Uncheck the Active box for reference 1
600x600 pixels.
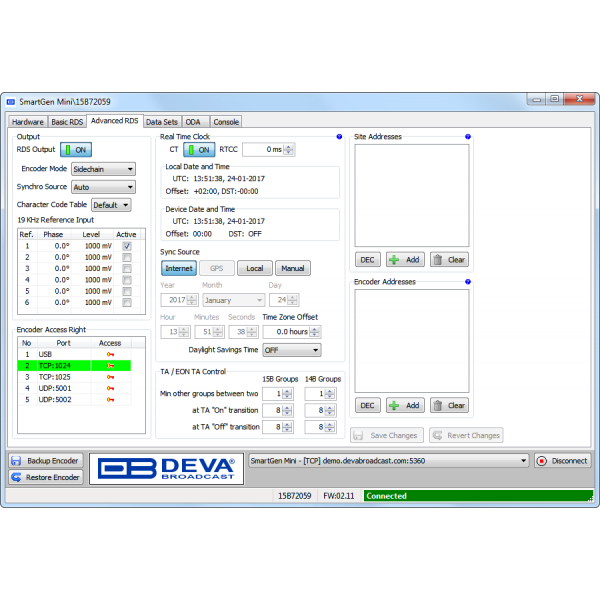(x=127, y=246)
